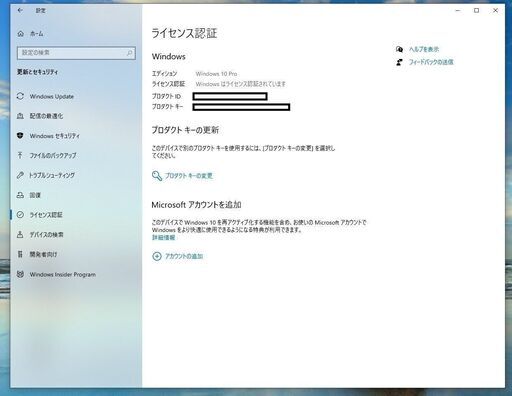
Task: Open the 詳細情報 link
Action: [x=164, y=237]
